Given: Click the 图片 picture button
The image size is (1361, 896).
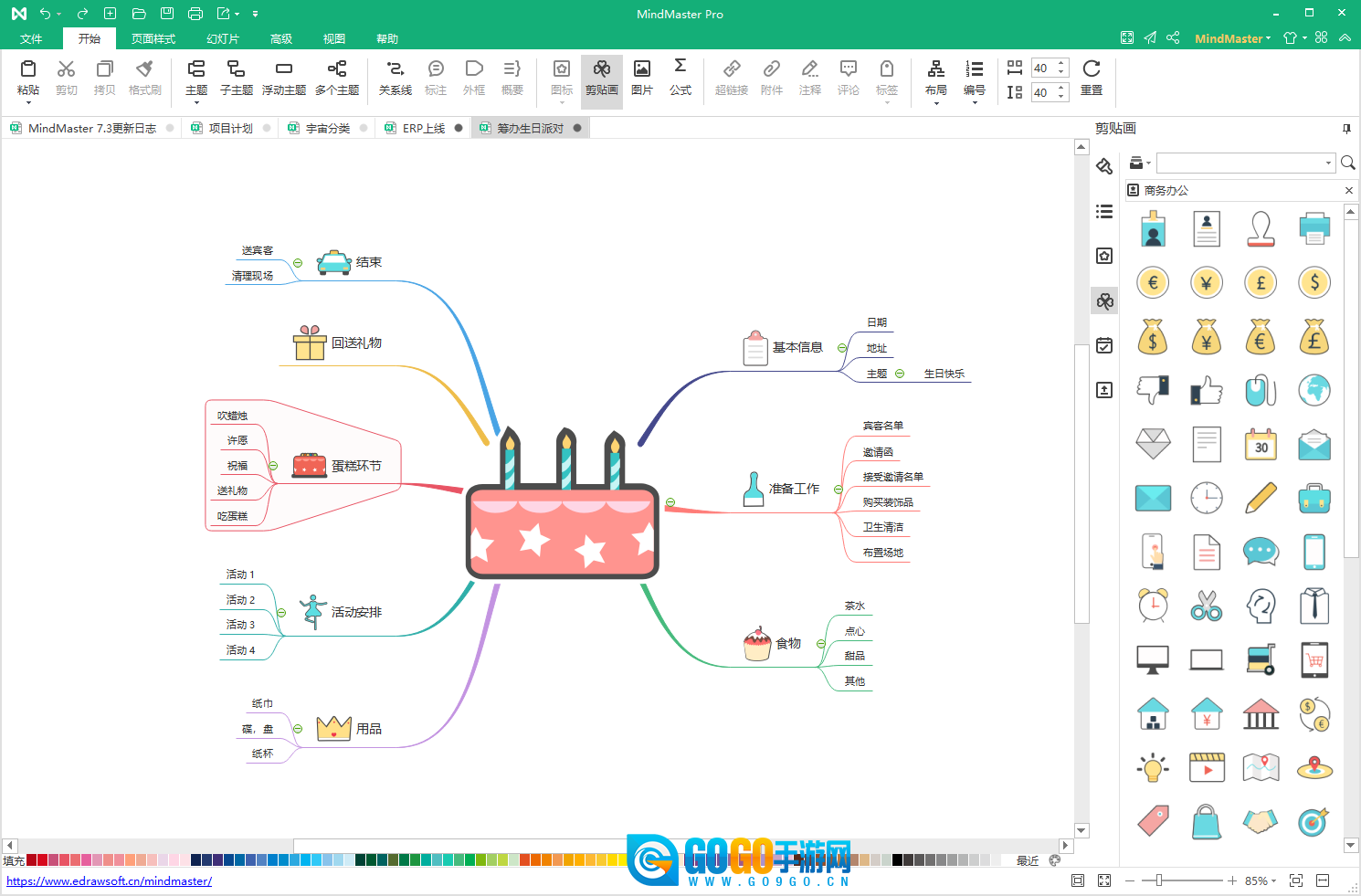Looking at the screenshot, I should click(x=642, y=79).
